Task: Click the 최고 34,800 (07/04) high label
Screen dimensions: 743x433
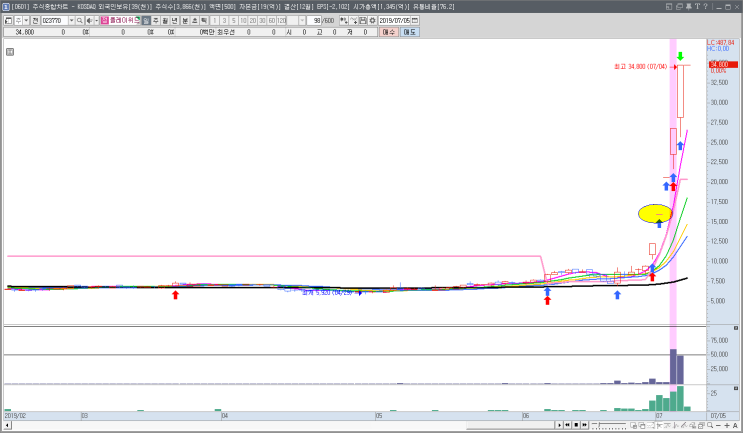Action: 640,67
